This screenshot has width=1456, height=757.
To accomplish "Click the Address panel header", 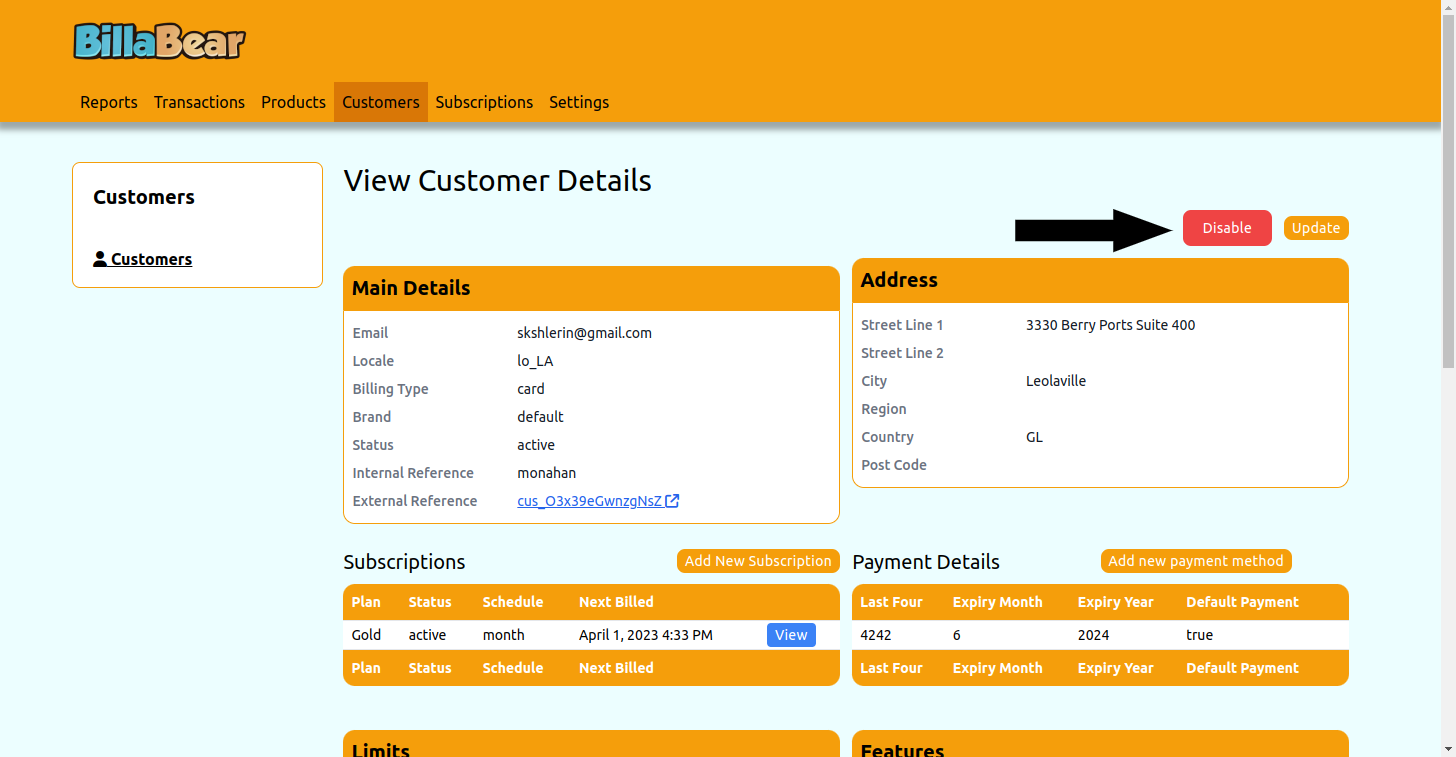I will [x=1100, y=280].
